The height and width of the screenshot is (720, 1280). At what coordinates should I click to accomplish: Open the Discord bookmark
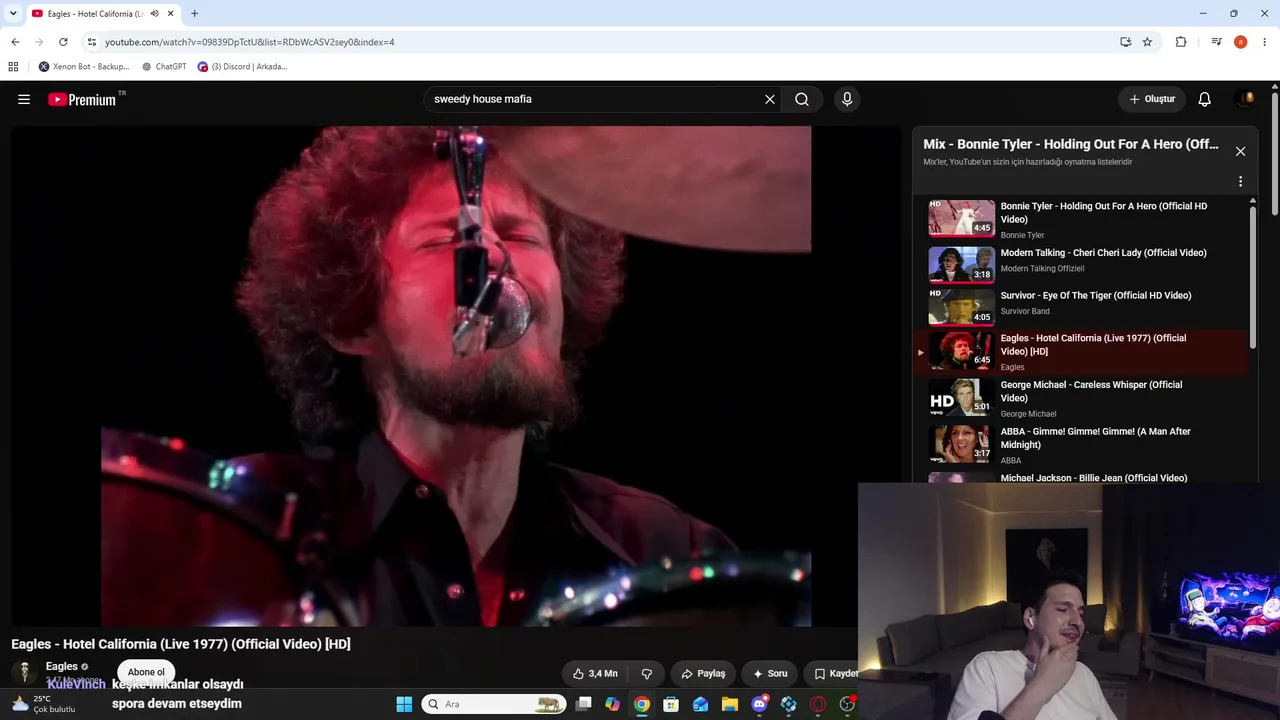pyautogui.click(x=242, y=67)
